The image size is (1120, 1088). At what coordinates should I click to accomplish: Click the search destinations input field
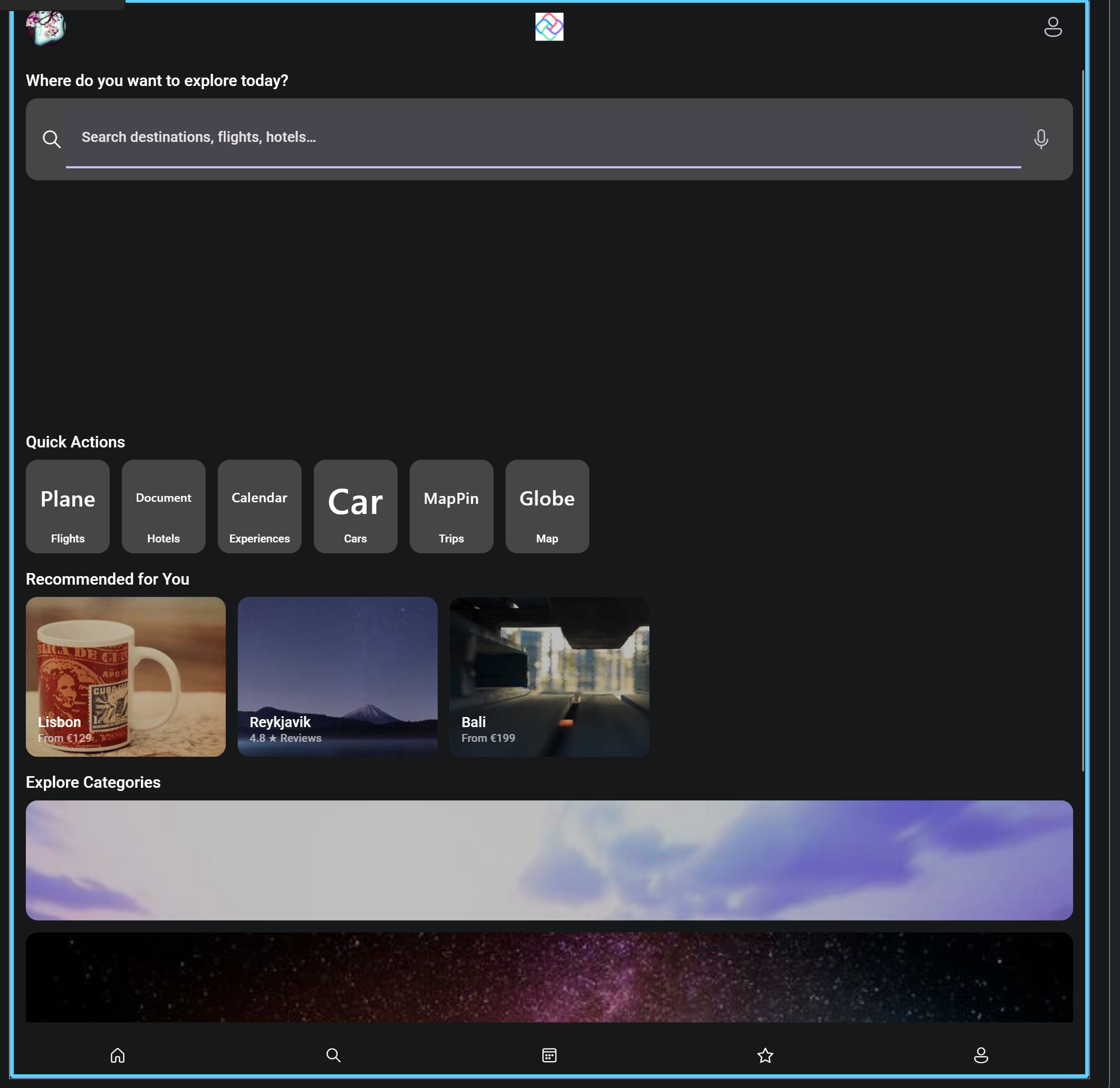click(x=543, y=138)
